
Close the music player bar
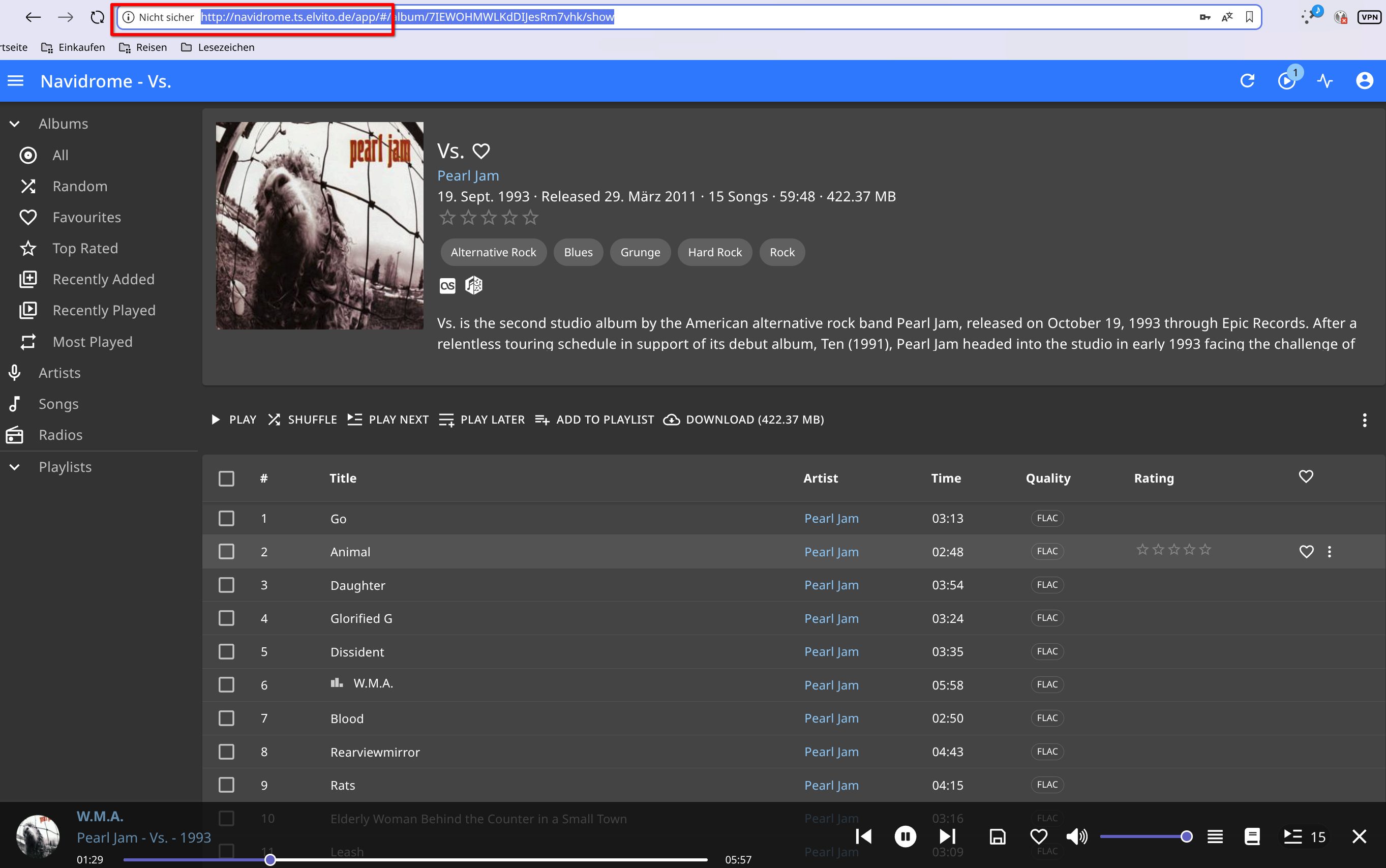pyautogui.click(x=1359, y=836)
